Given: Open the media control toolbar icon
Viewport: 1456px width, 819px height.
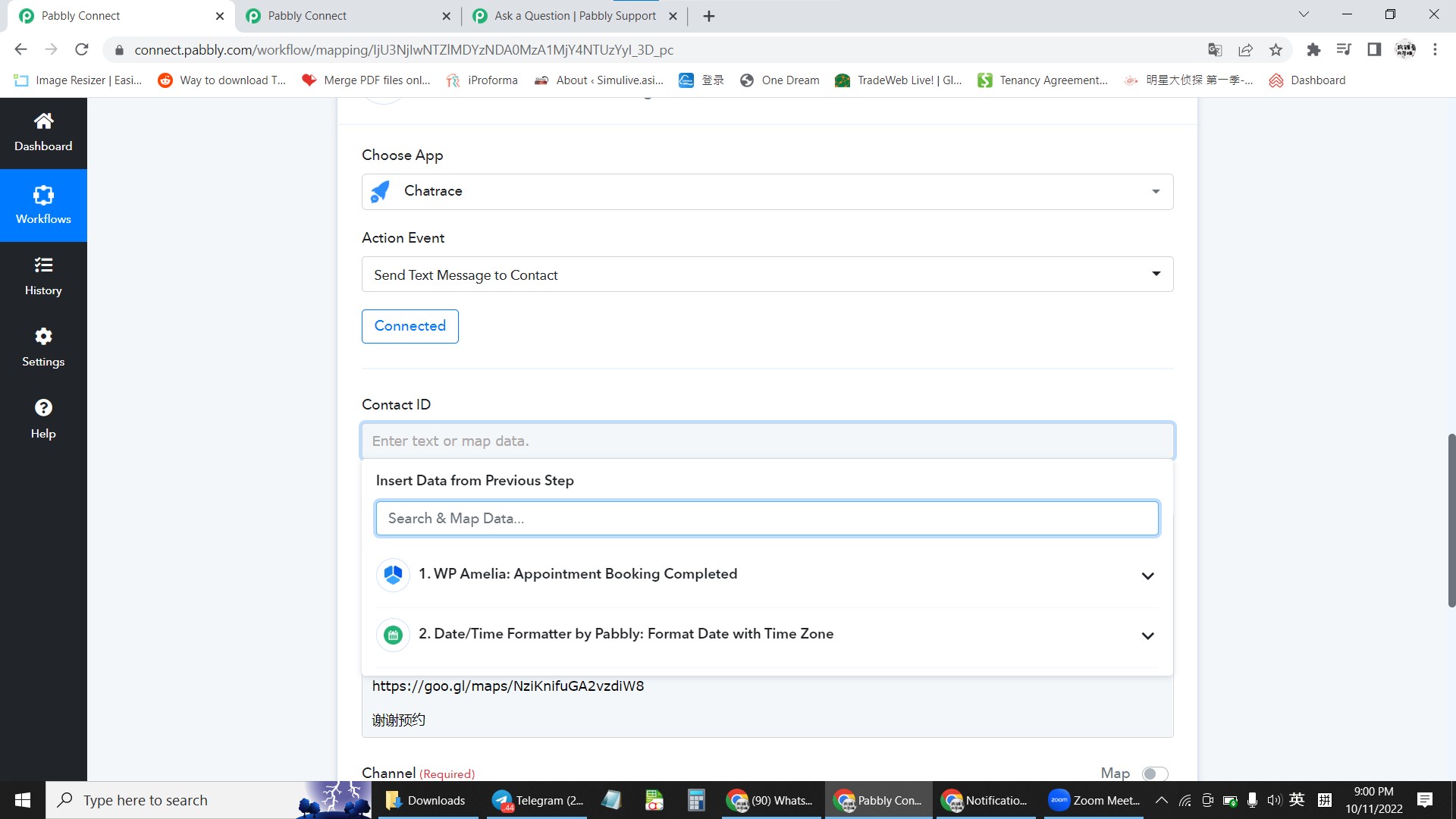Looking at the screenshot, I should (x=1344, y=49).
